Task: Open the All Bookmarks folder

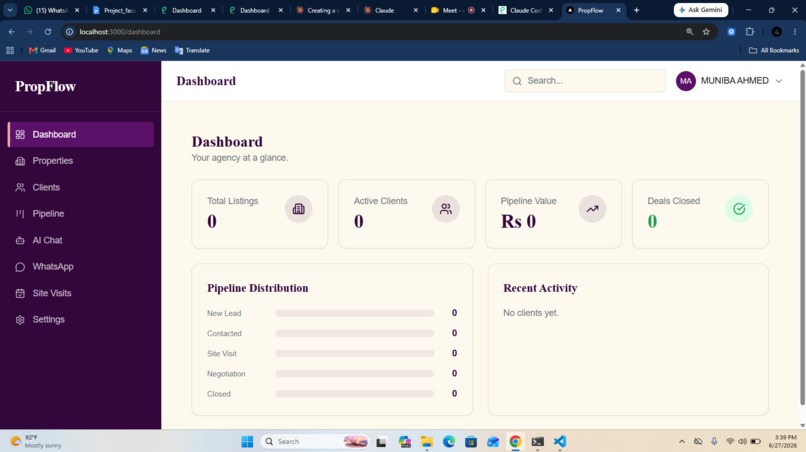Action: pos(774,50)
